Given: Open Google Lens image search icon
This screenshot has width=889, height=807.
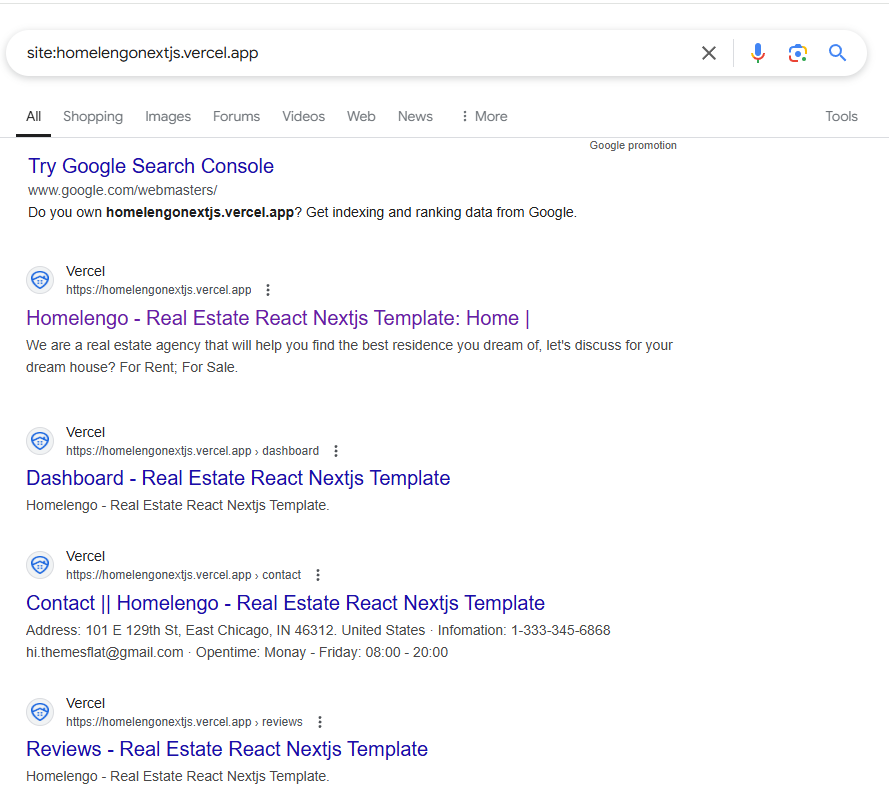Looking at the screenshot, I should click(797, 53).
